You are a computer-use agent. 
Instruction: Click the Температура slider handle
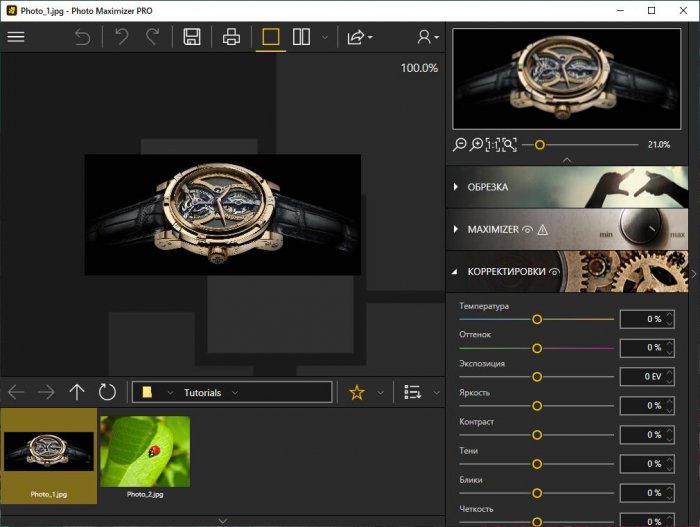pos(537,319)
